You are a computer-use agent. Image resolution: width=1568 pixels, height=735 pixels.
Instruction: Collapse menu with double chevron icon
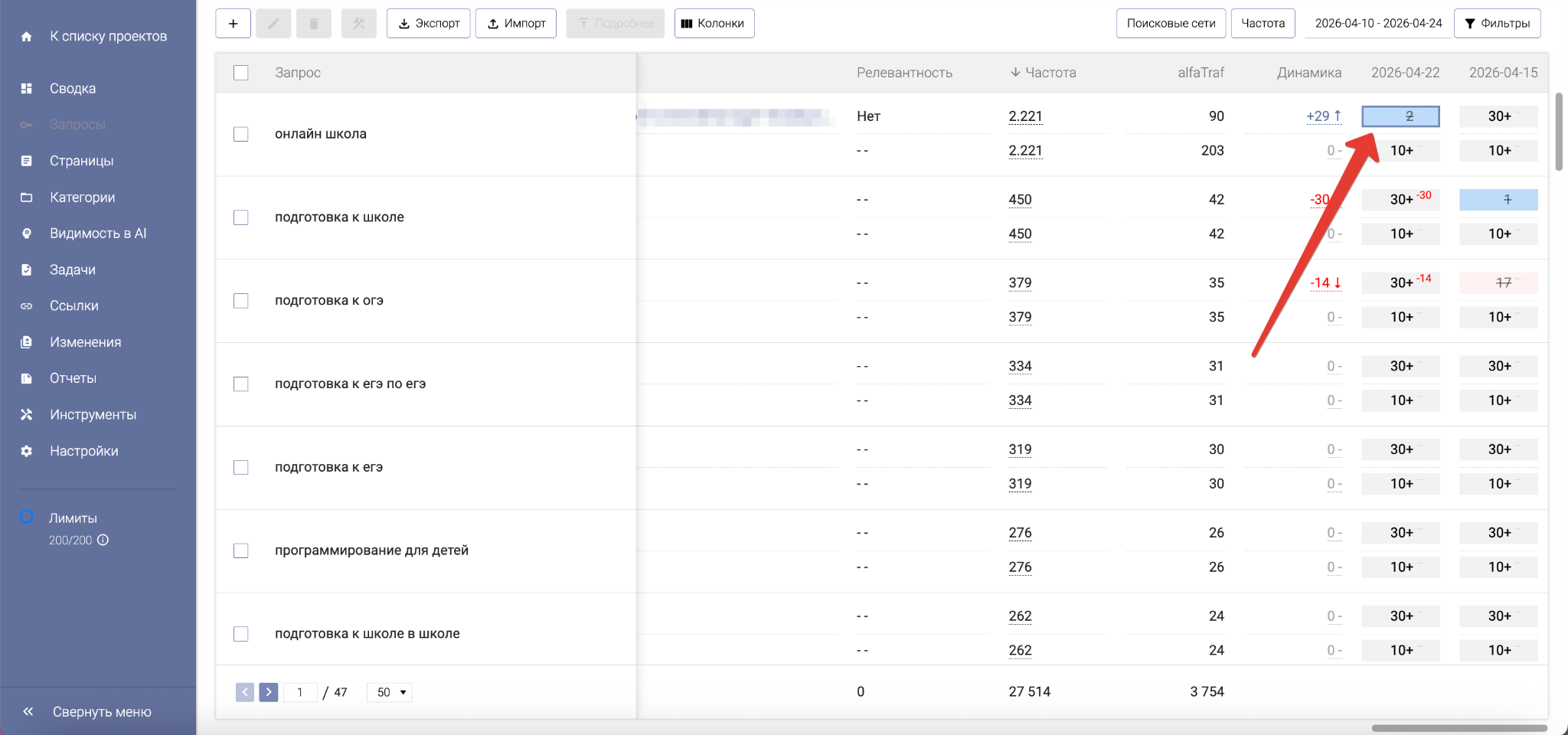pos(28,712)
